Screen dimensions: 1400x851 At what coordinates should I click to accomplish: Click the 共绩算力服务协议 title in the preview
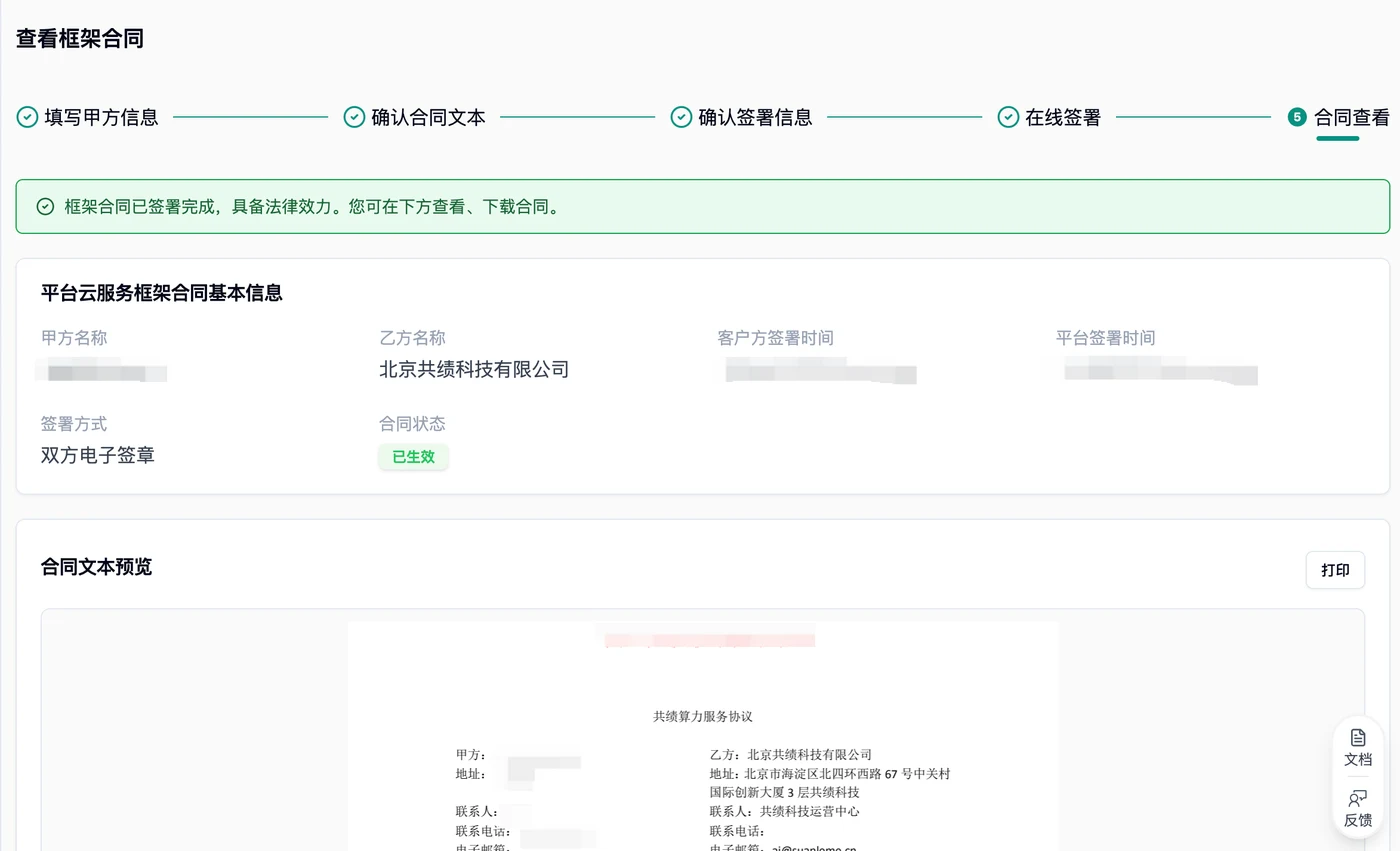[703, 716]
